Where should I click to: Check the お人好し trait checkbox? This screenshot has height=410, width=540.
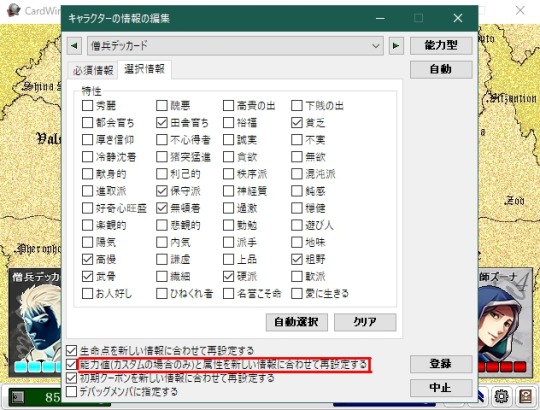87,293
